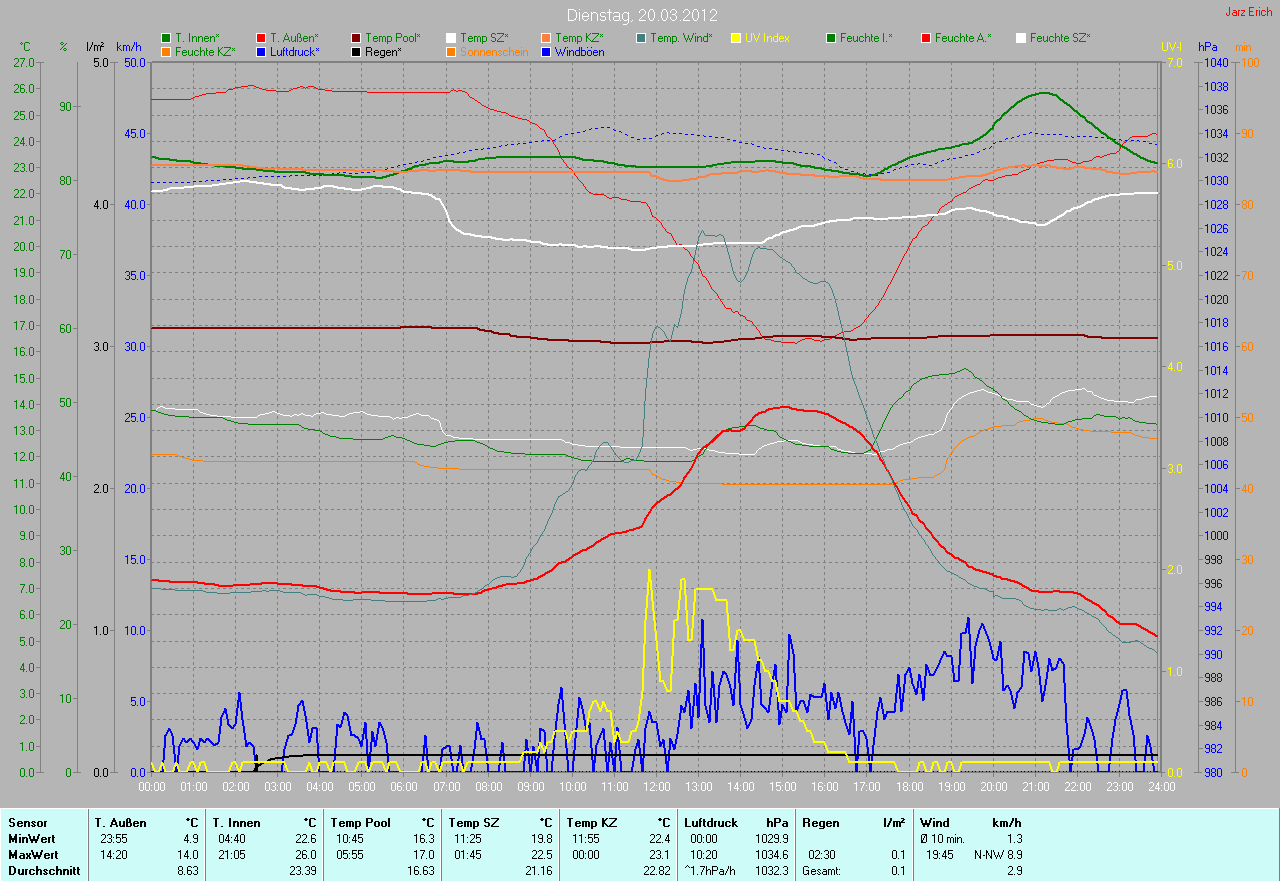Click the Temp KZ average '22.82'
1280x881 pixels.
click(656, 871)
